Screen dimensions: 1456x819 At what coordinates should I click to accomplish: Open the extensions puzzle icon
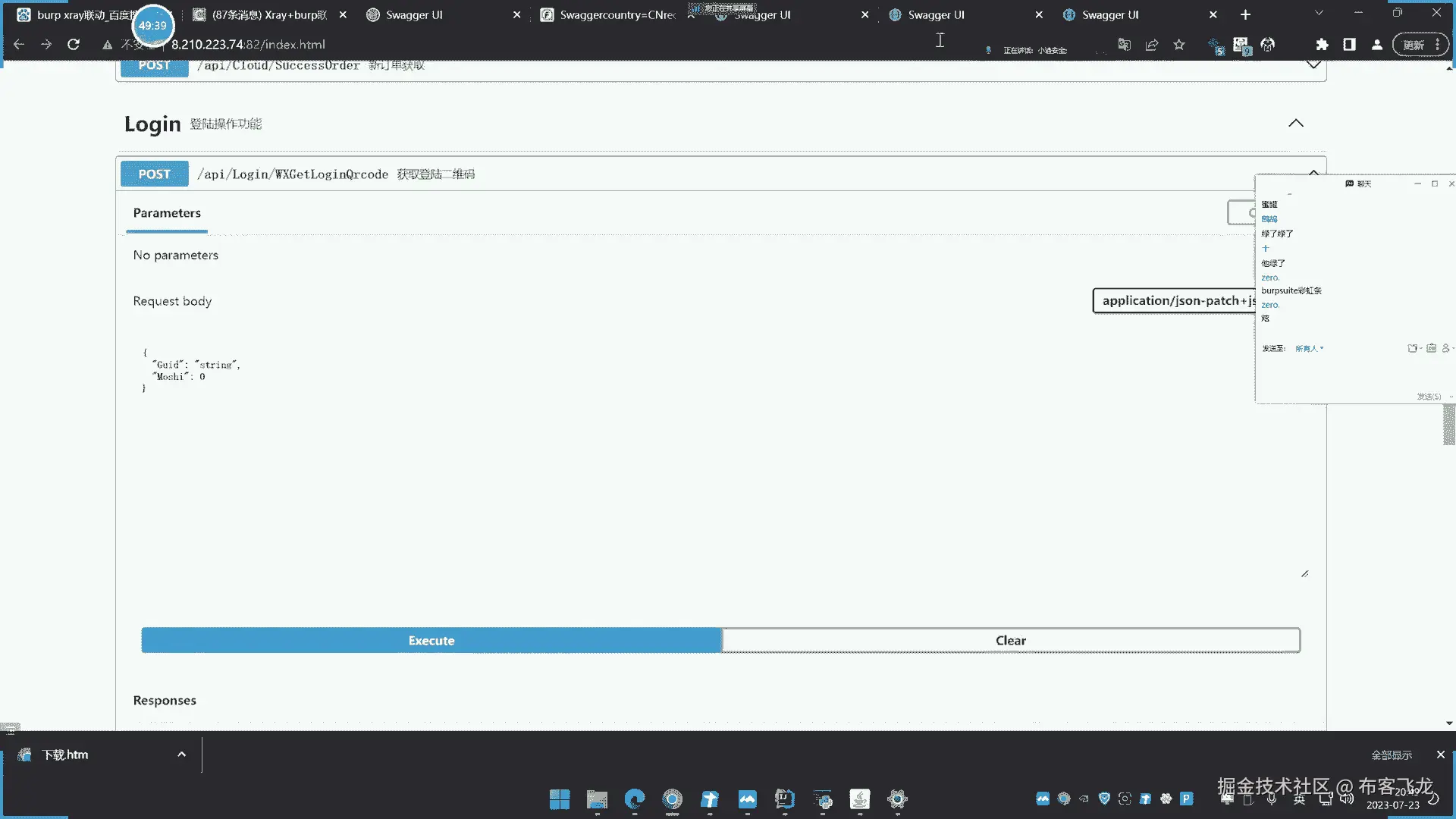pyautogui.click(x=1322, y=45)
